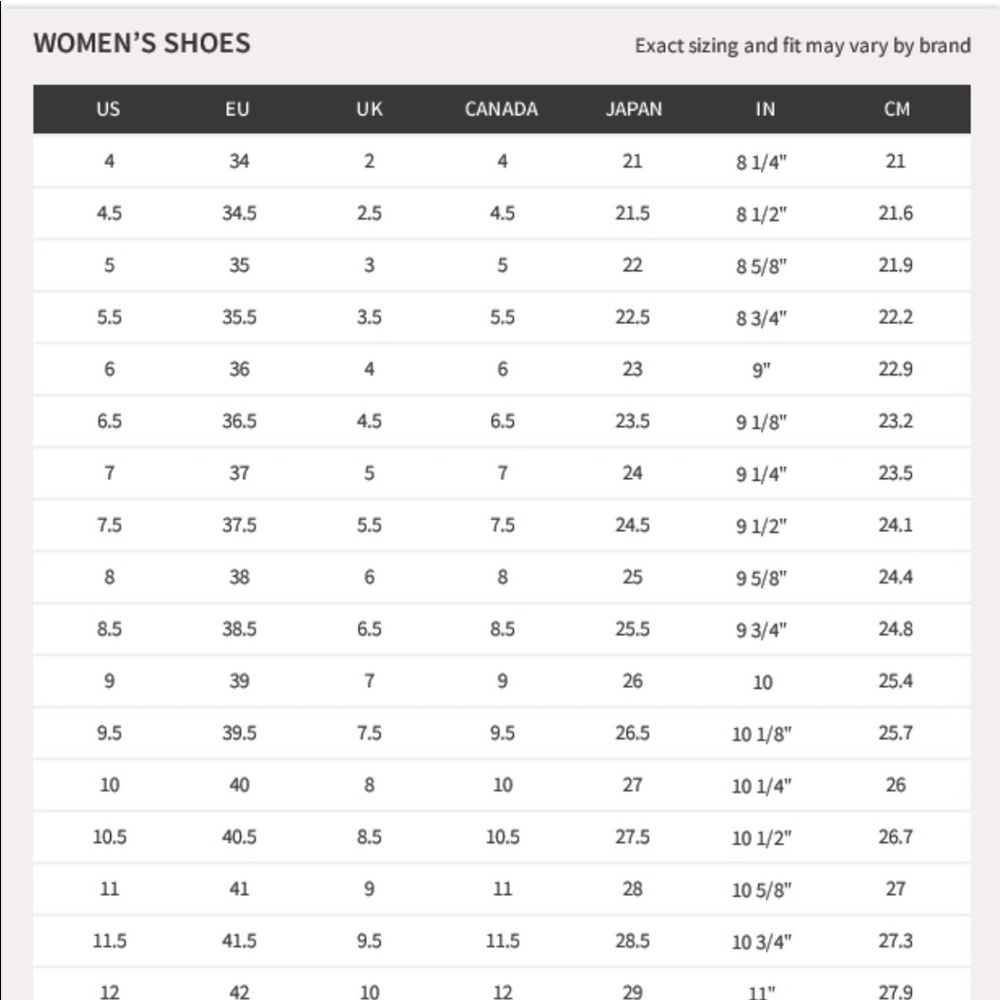Select EU size 38.5 cell
1000x1000 pixels.
coord(239,629)
